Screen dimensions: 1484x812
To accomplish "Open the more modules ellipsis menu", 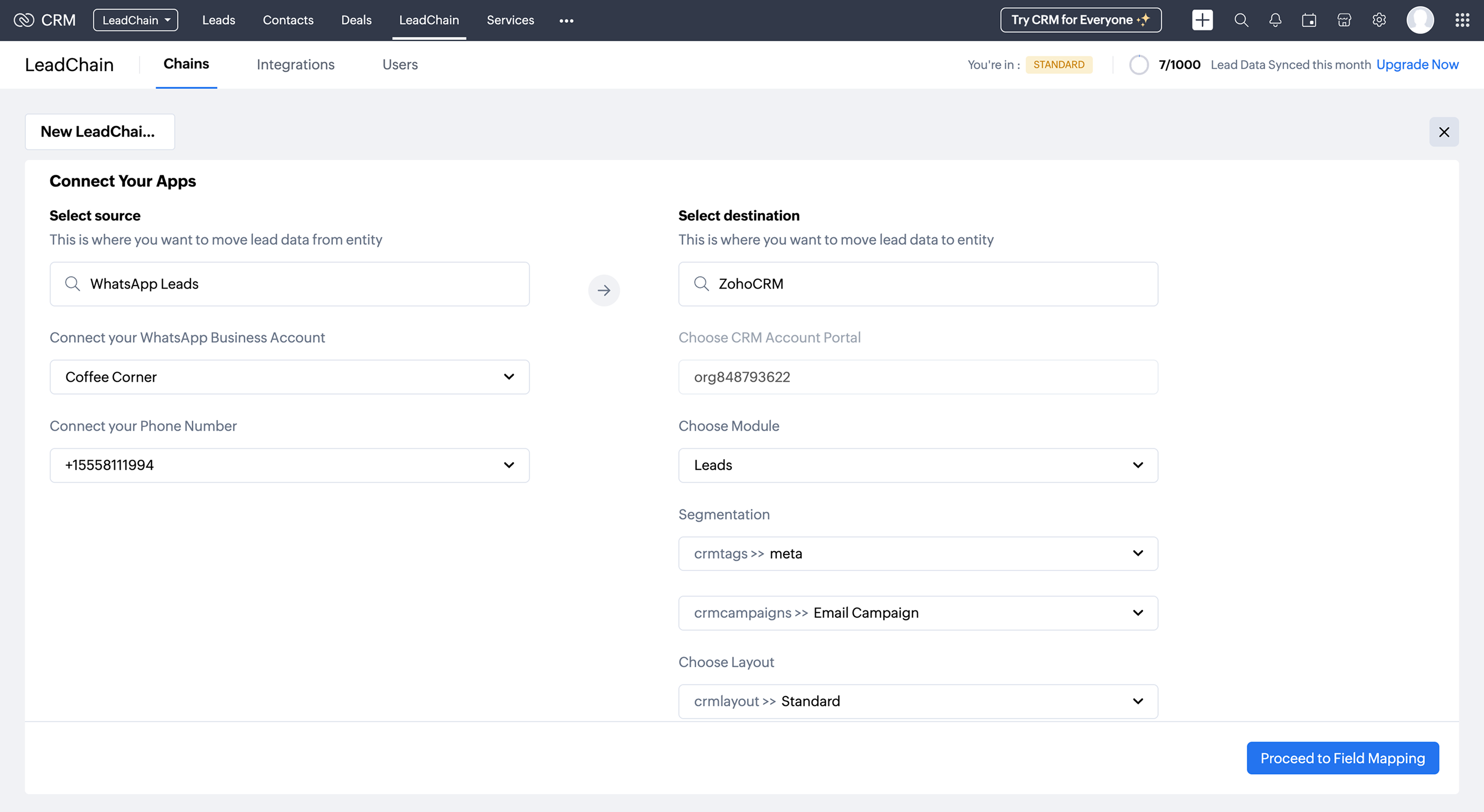I will click(x=566, y=21).
